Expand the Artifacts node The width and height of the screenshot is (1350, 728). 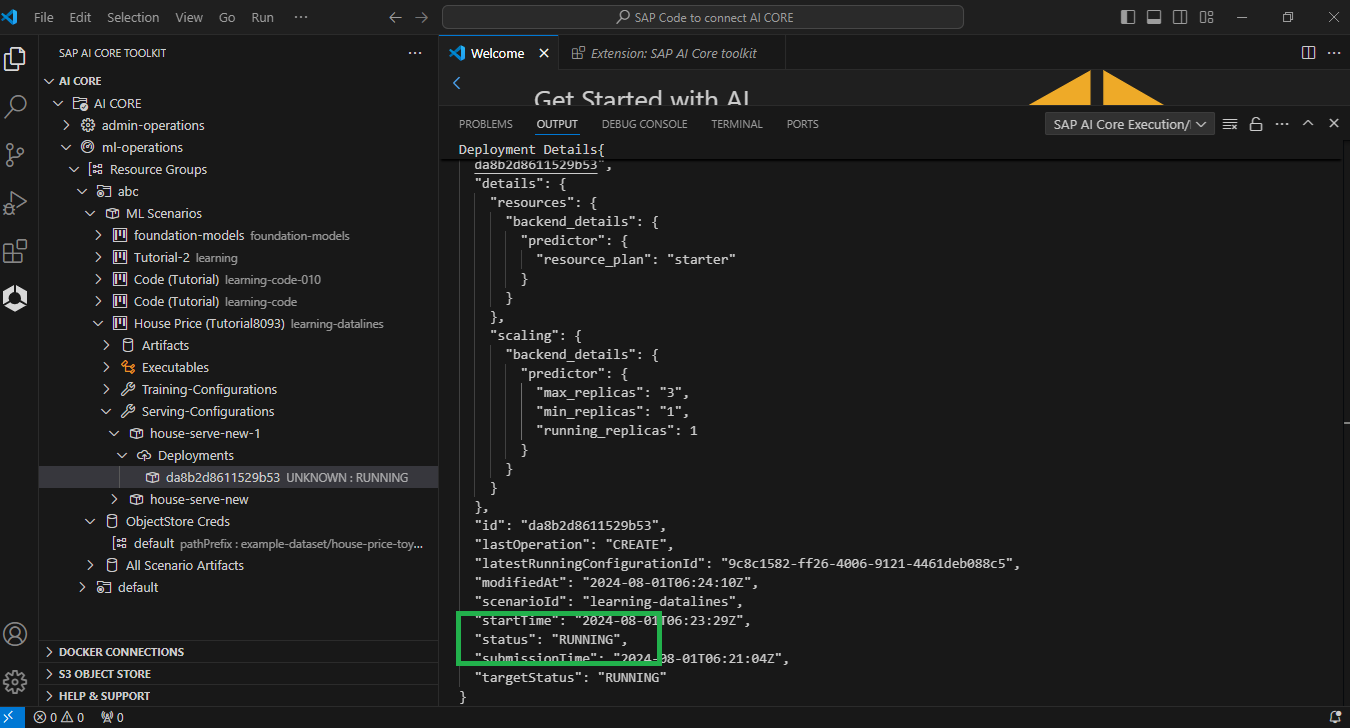pos(107,345)
